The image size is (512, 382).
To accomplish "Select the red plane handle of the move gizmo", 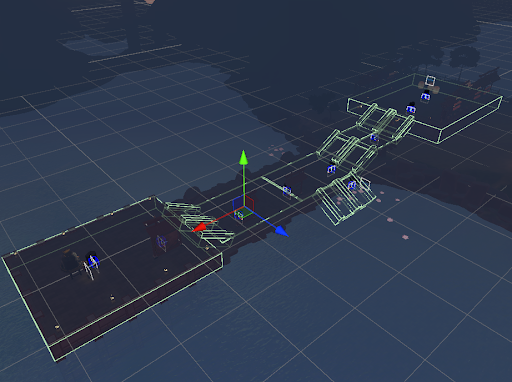I will tap(249, 202).
